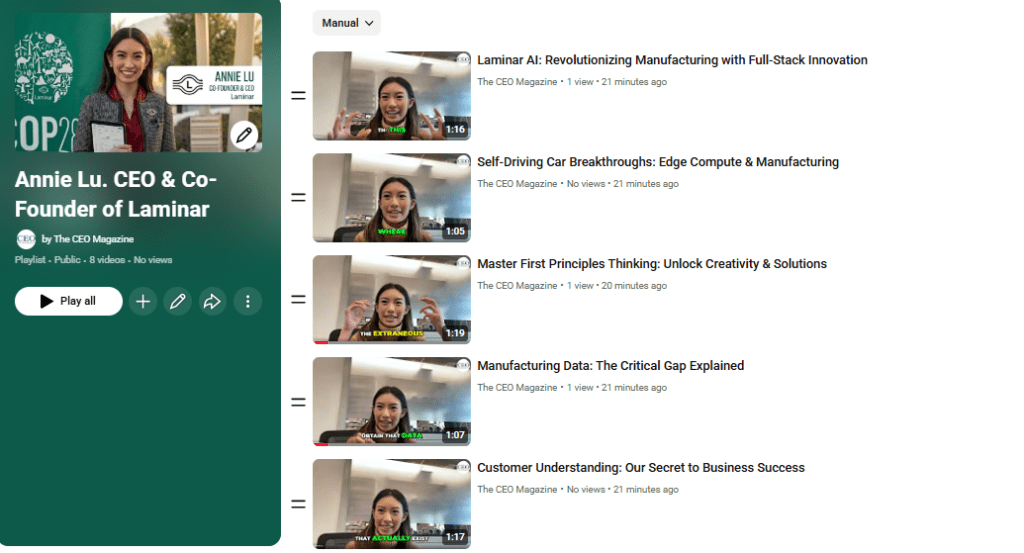Open The CEO Magazine channel link in sidebar
This screenshot has width=1024, height=553.
click(93, 239)
